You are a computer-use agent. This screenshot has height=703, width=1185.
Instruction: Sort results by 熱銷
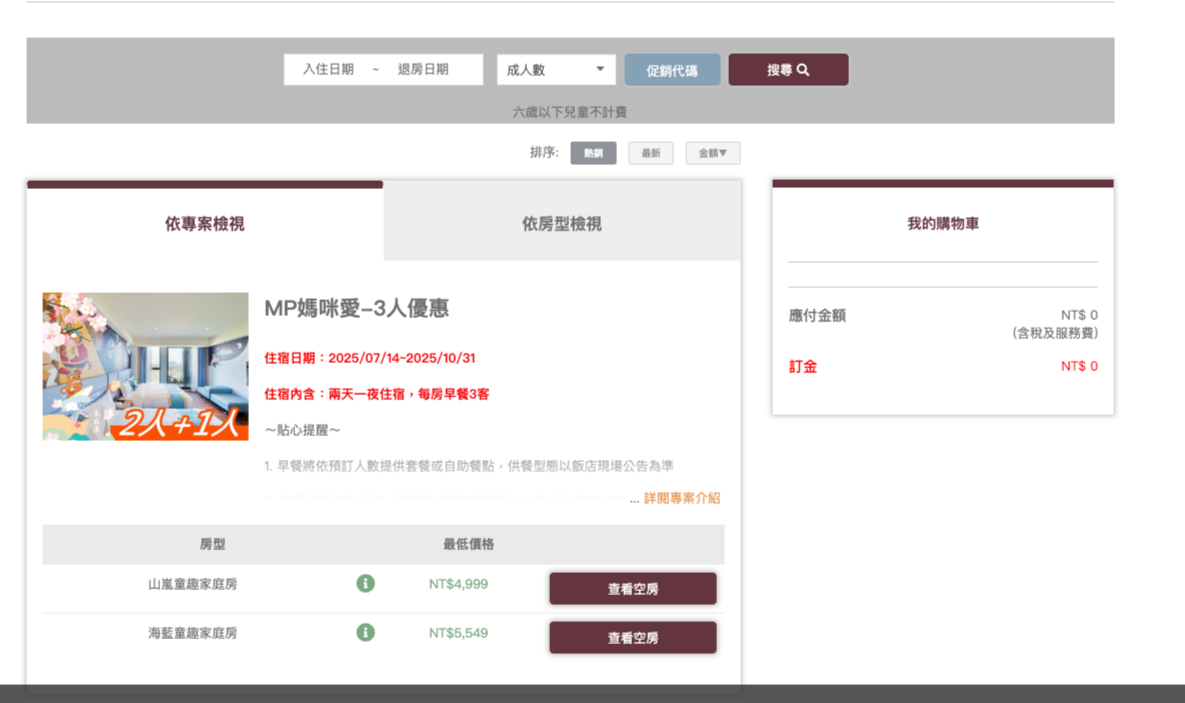[x=593, y=153]
